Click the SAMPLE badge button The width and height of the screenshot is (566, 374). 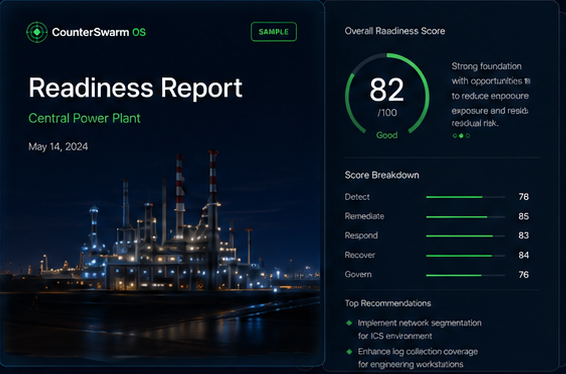click(x=274, y=32)
